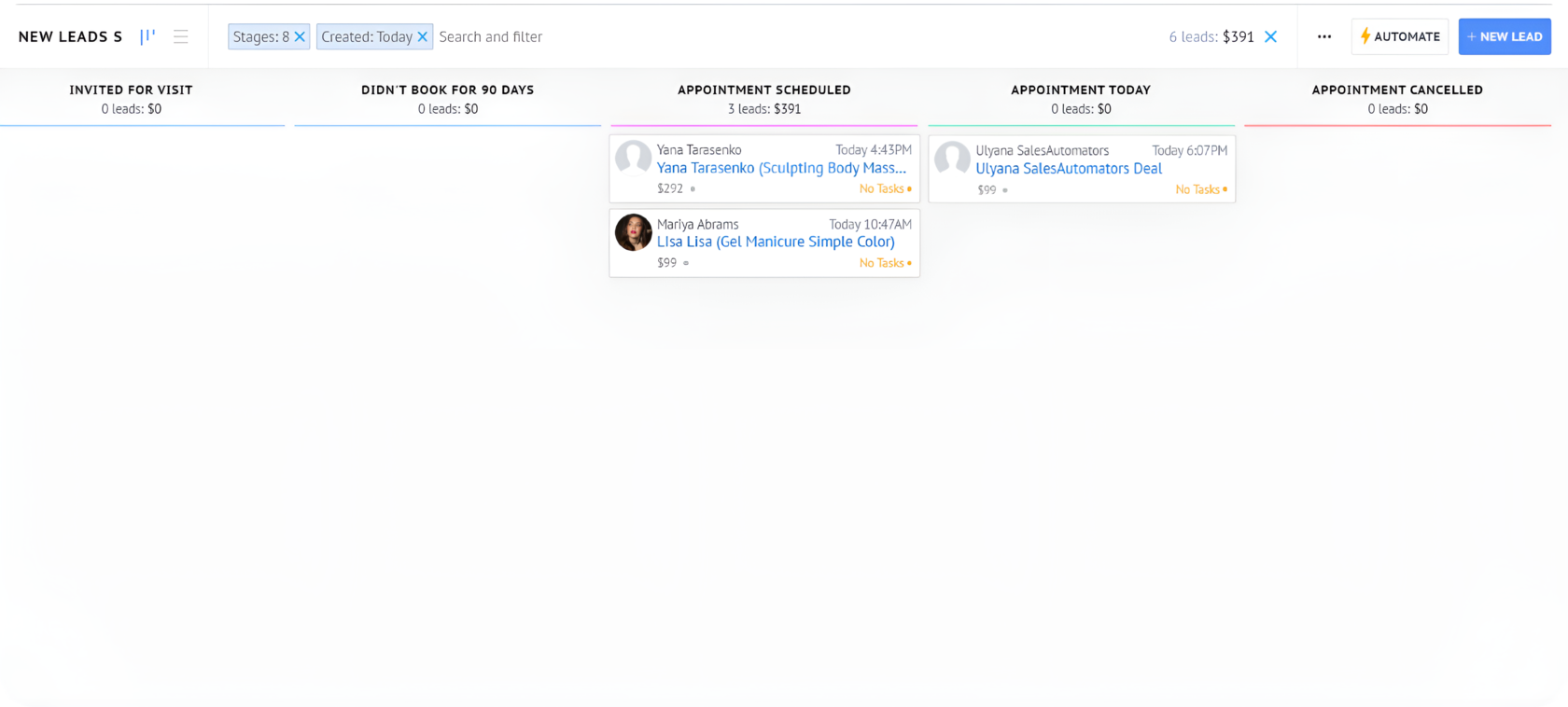This screenshot has height=707, width=1568.
Task: Switch to list view icon
Action: [181, 36]
